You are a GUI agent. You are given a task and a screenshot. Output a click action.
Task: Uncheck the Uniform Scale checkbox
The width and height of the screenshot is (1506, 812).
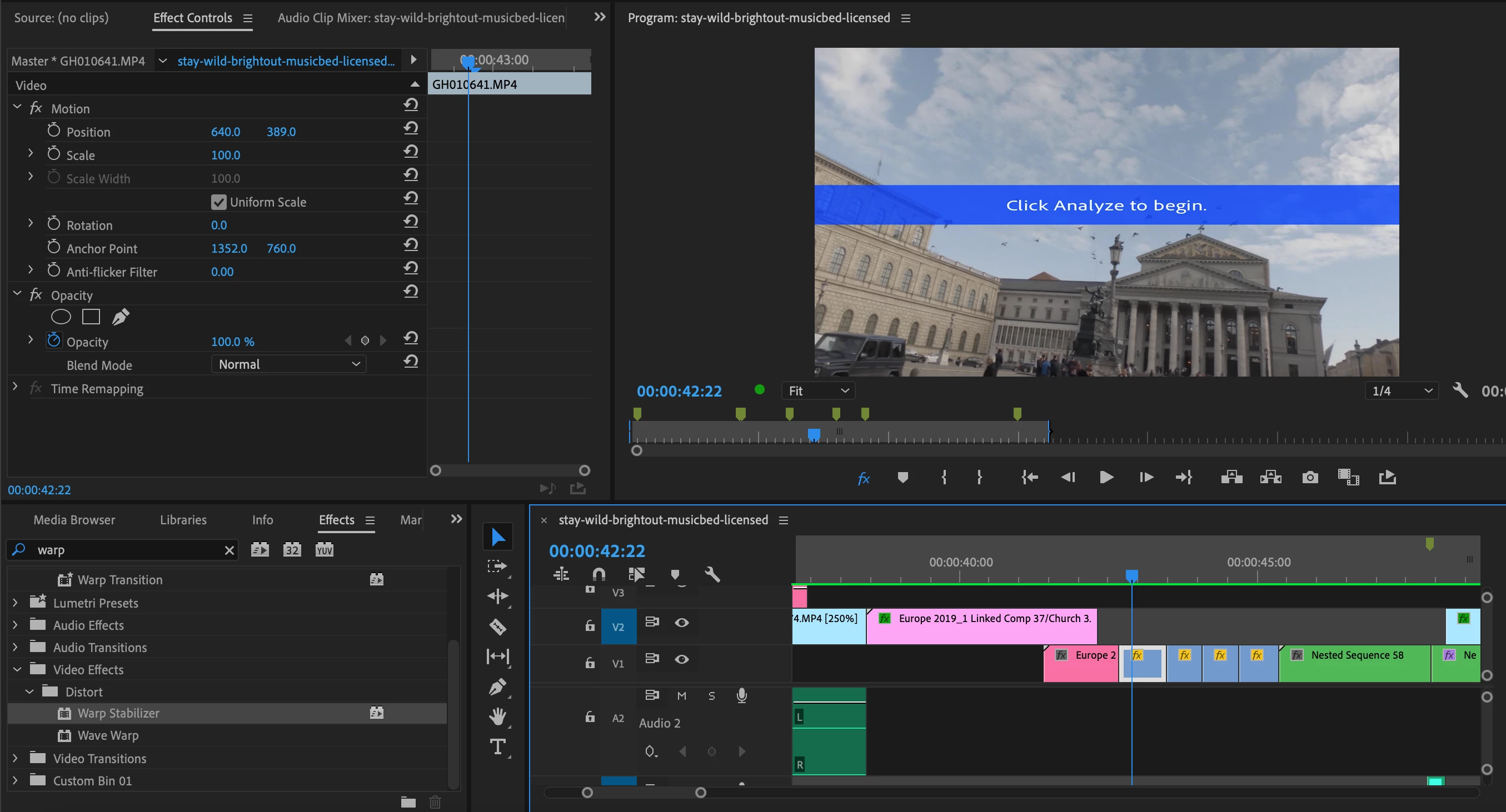(x=218, y=202)
